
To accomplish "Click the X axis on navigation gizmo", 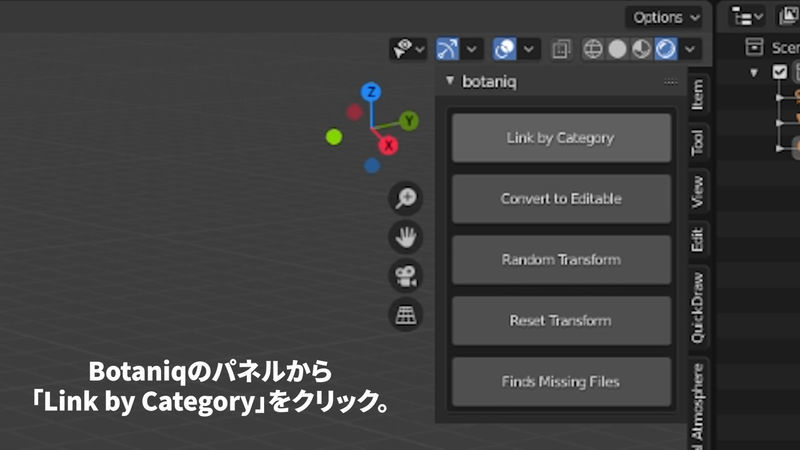I will pyautogui.click(x=388, y=145).
